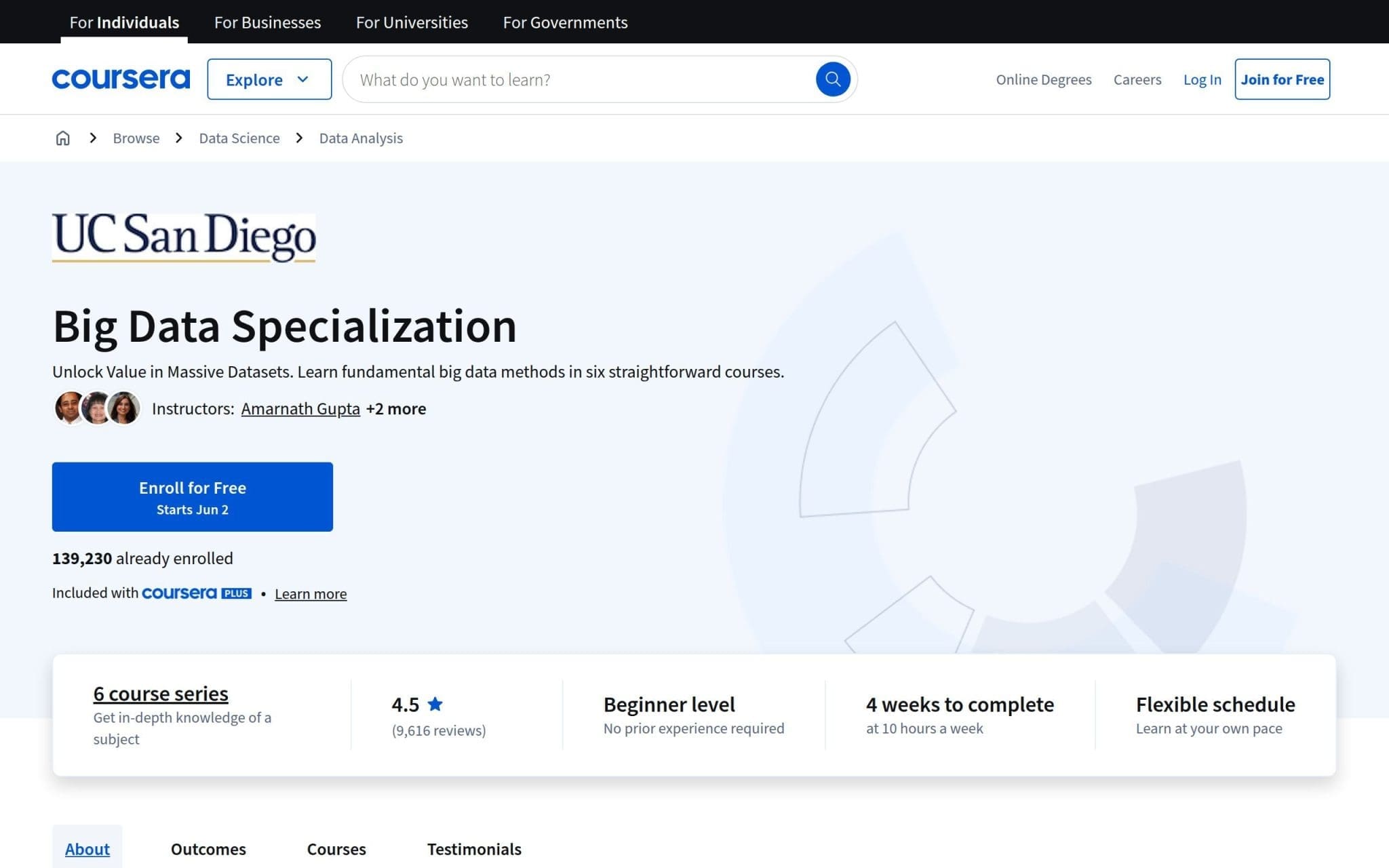Click '139,230 already enrolled' text
Image resolution: width=1389 pixels, height=868 pixels.
pos(142,558)
